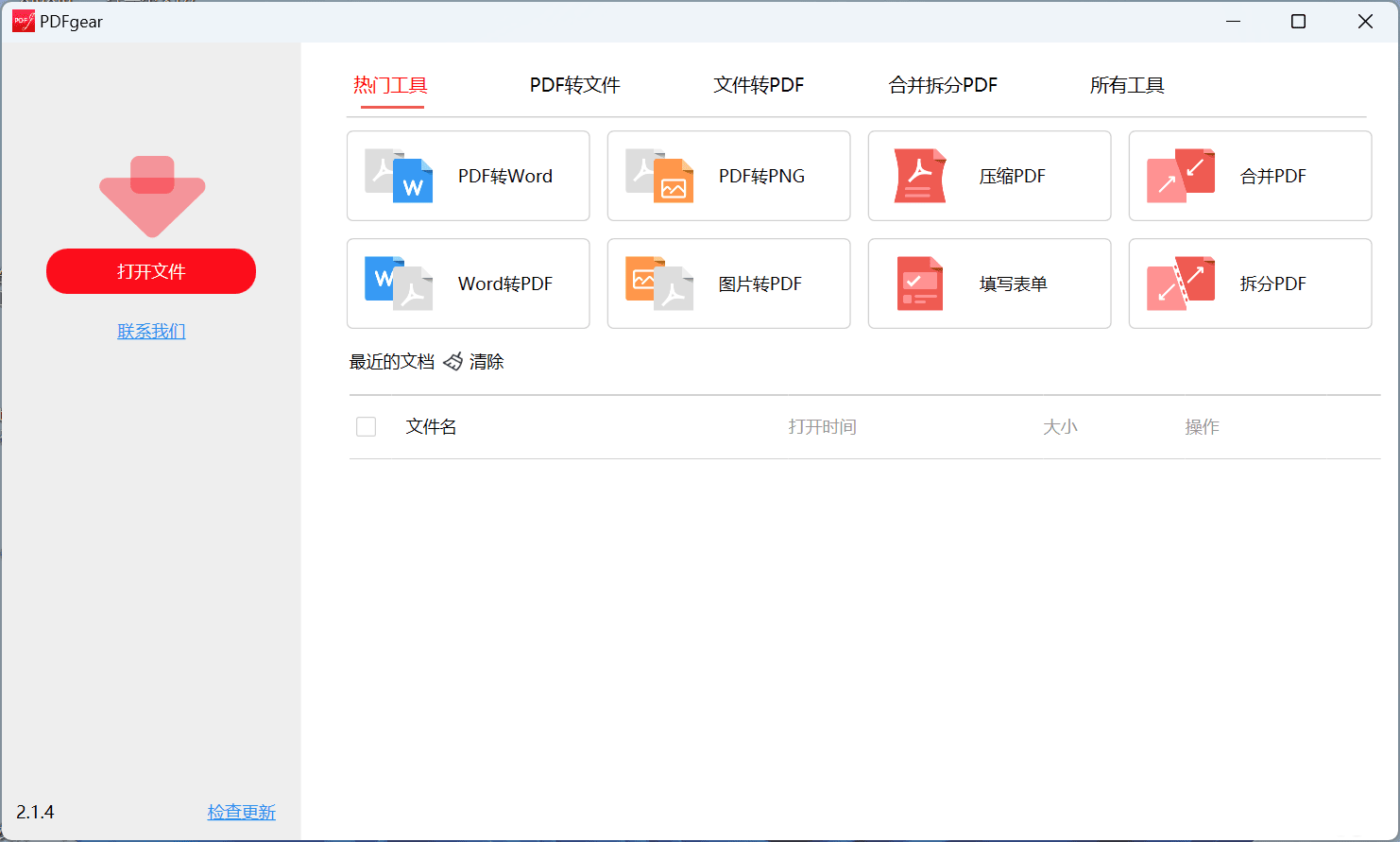Select the 填写表单 form-filling icon
The image size is (1400, 842).
[x=919, y=284]
